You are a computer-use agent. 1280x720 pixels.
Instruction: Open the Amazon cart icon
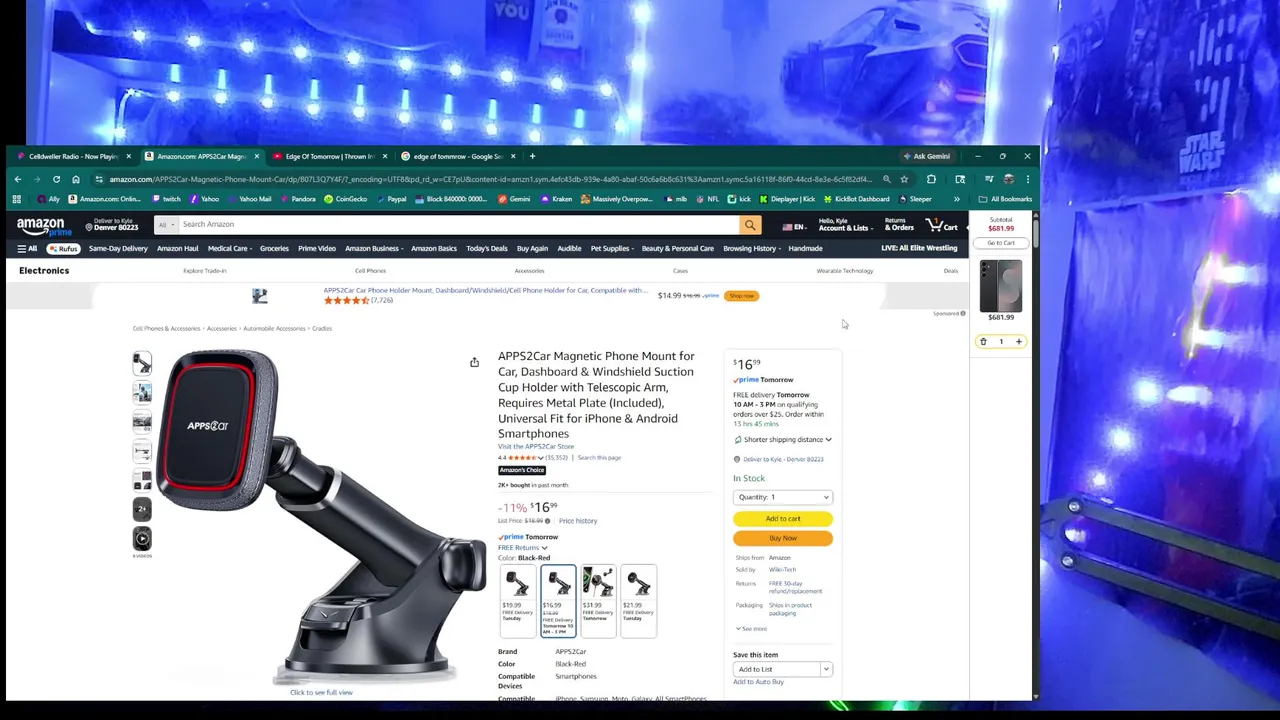pos(941,225)
